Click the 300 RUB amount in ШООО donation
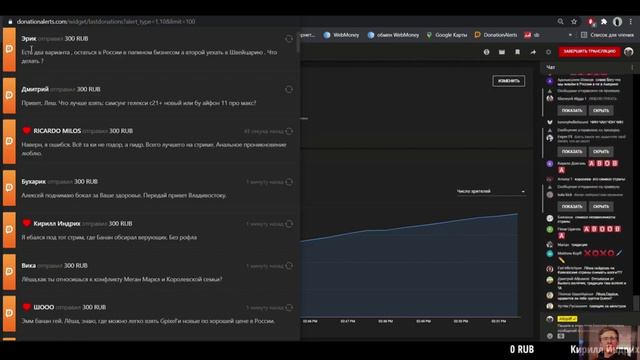This screenshot has height=360, width=640. (94, 307)
